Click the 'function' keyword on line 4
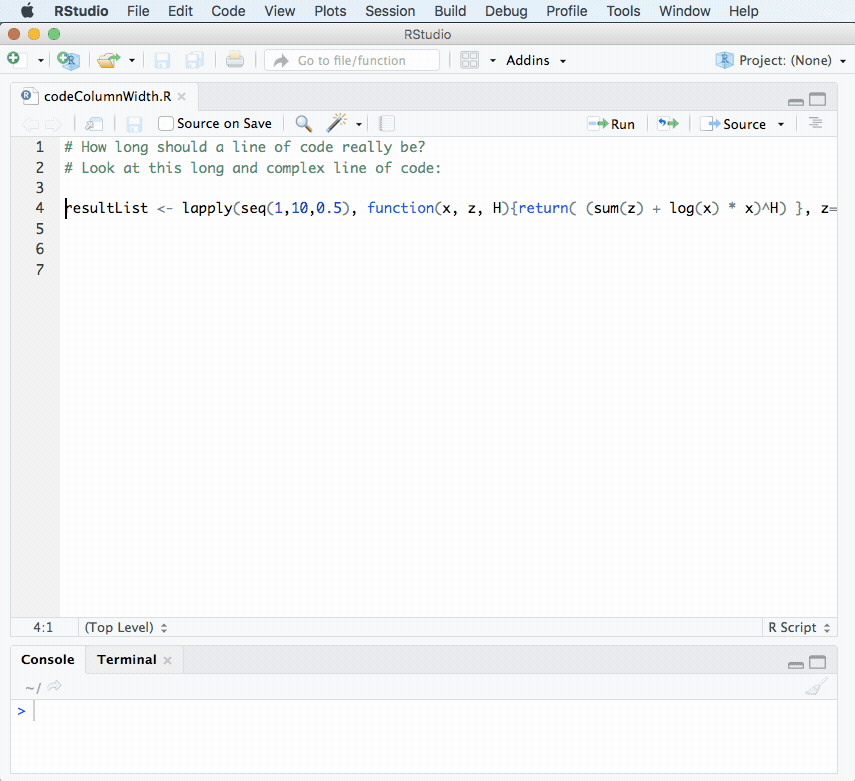Screen dimensions: 855x781 (x=400, y=208)
